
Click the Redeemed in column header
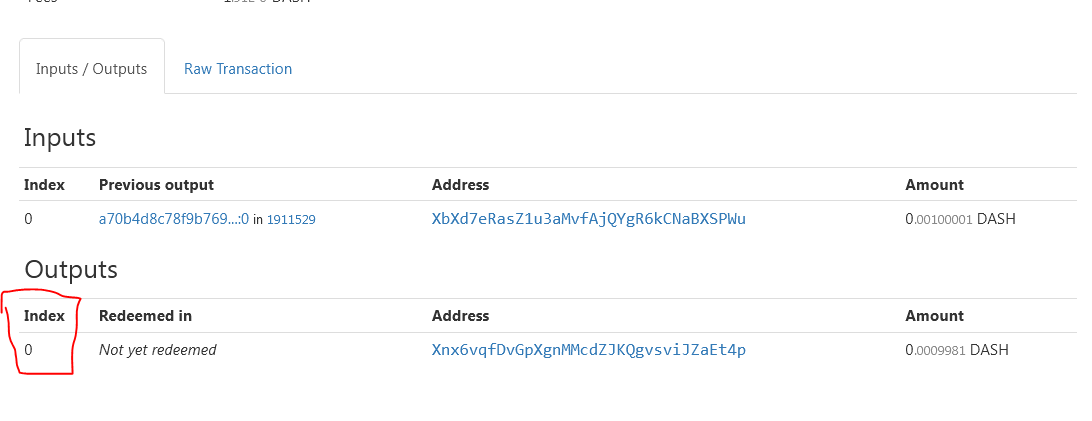(146, 316)
